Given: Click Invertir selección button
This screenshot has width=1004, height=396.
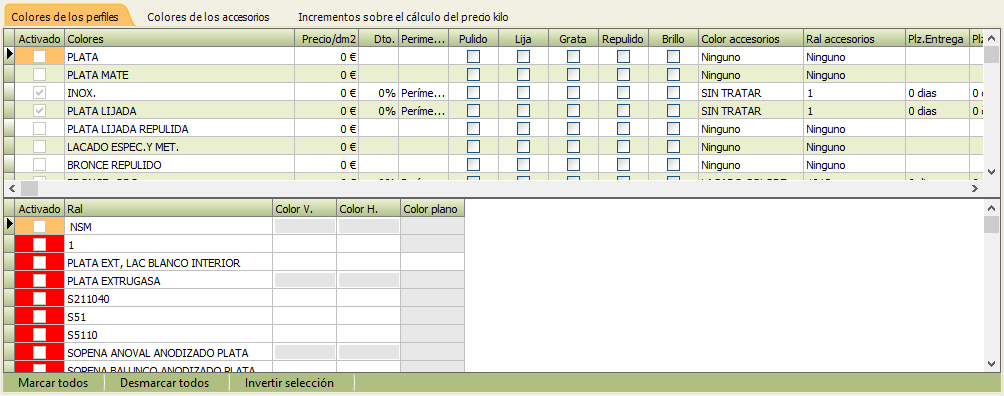Looking at the screenshot, I should [289, 383].
